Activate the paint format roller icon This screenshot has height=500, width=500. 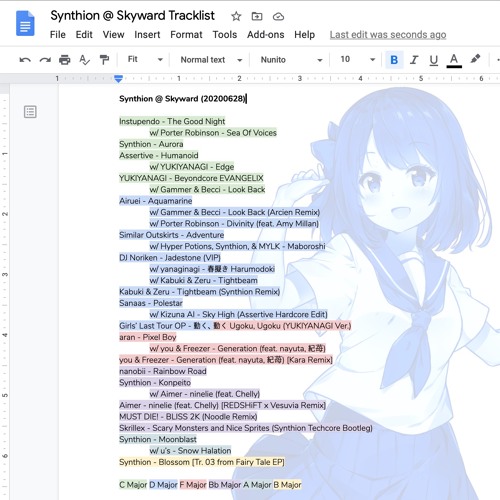click(x=104, y=60)
